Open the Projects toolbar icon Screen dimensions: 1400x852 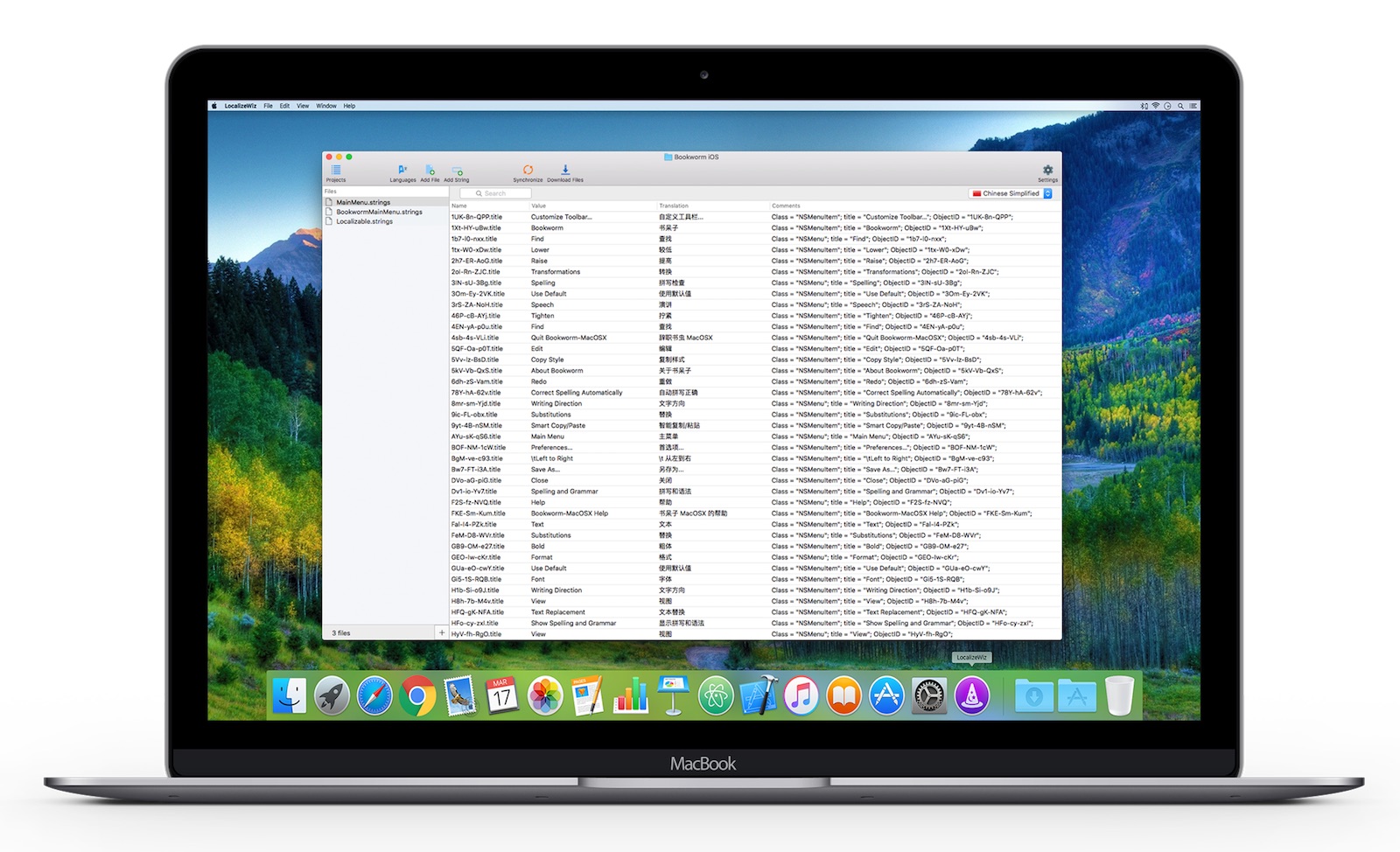(336, 172)
